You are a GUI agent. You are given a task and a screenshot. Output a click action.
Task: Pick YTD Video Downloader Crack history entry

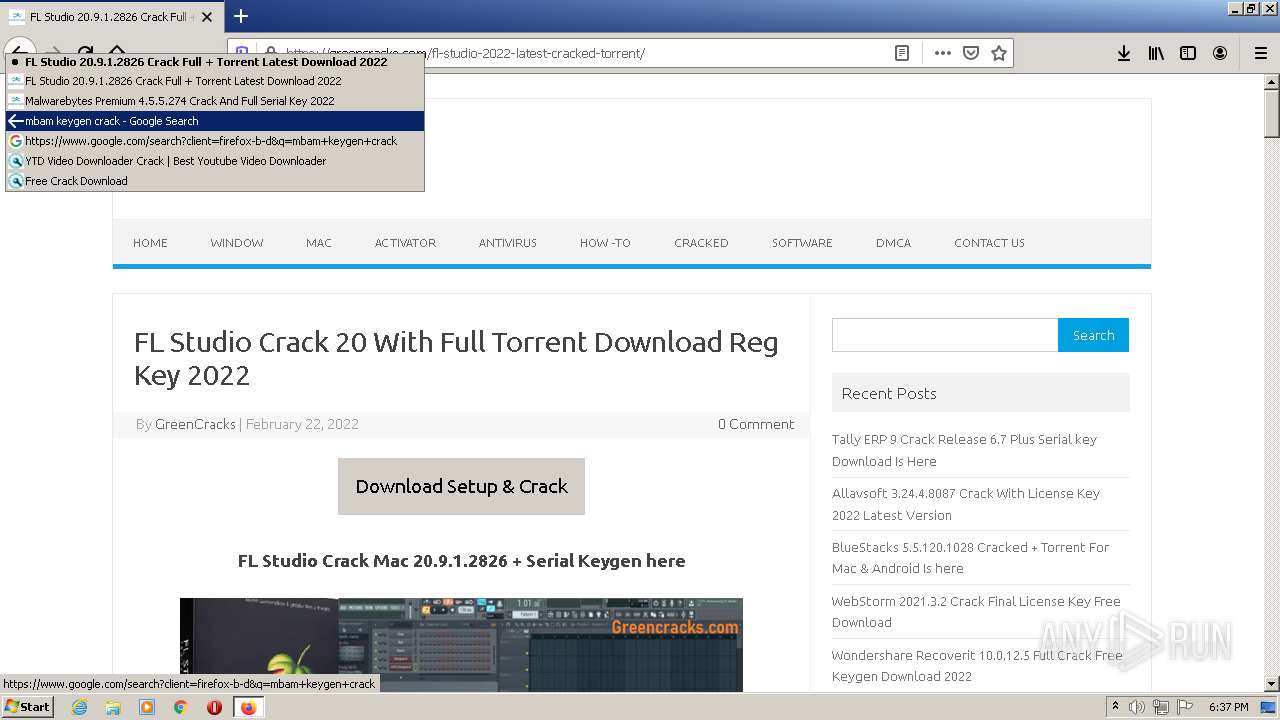215,161
